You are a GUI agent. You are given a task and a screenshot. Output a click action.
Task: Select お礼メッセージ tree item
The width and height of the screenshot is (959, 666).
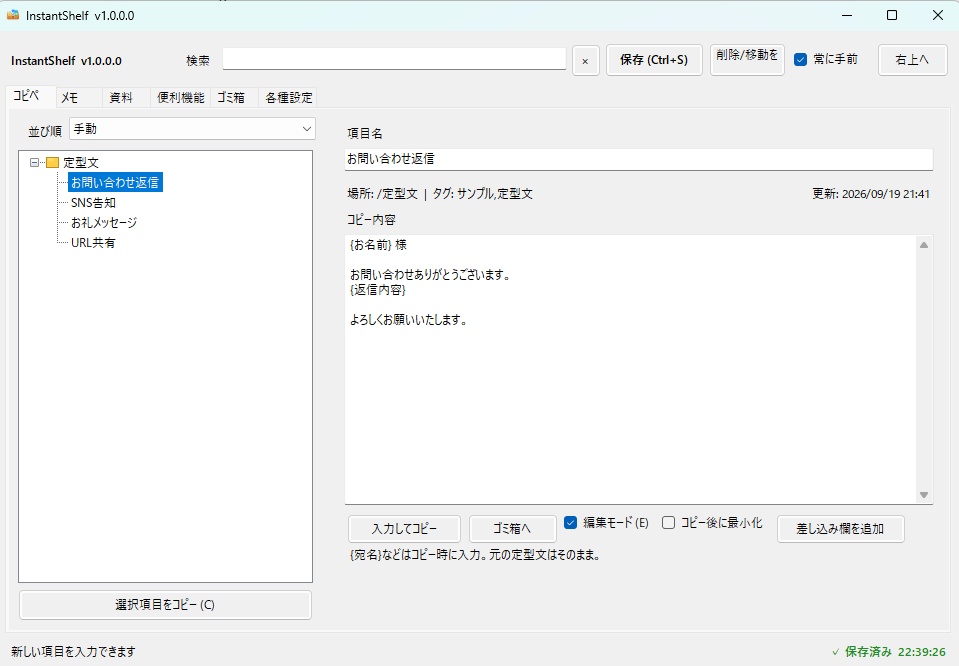pyautogui.click(x=104, y=223)
